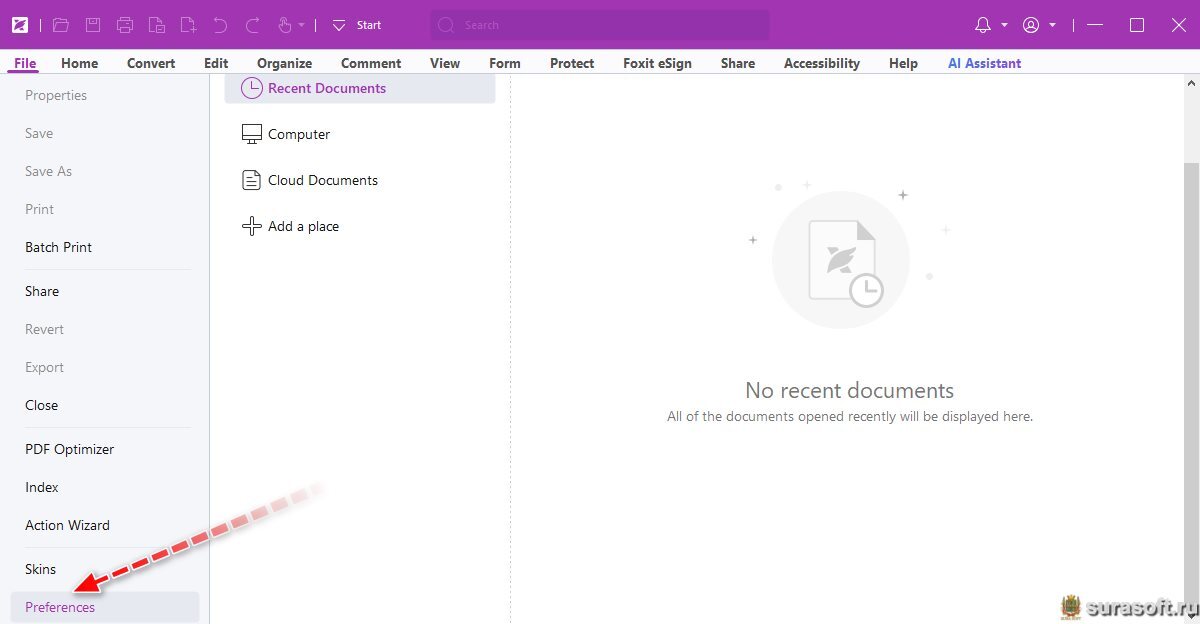Select the Hand tool icon

(284, 25)
